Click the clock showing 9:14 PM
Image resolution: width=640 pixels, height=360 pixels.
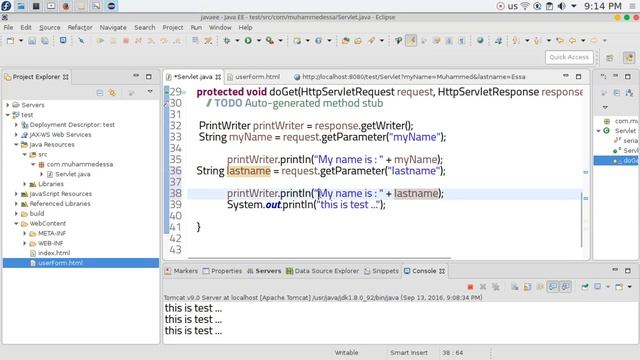coord(602,6)
